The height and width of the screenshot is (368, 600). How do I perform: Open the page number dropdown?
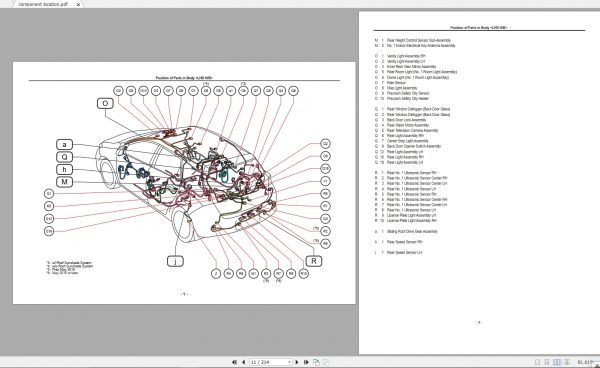(289, 362)
